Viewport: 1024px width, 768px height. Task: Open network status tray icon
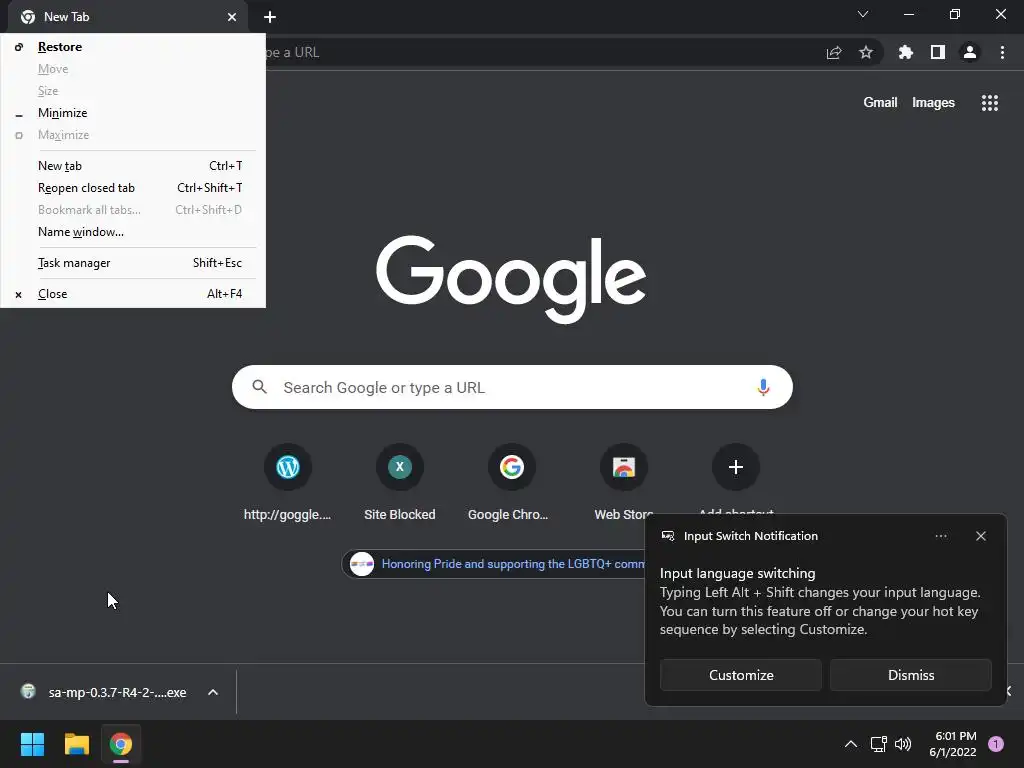click(878, 744)
